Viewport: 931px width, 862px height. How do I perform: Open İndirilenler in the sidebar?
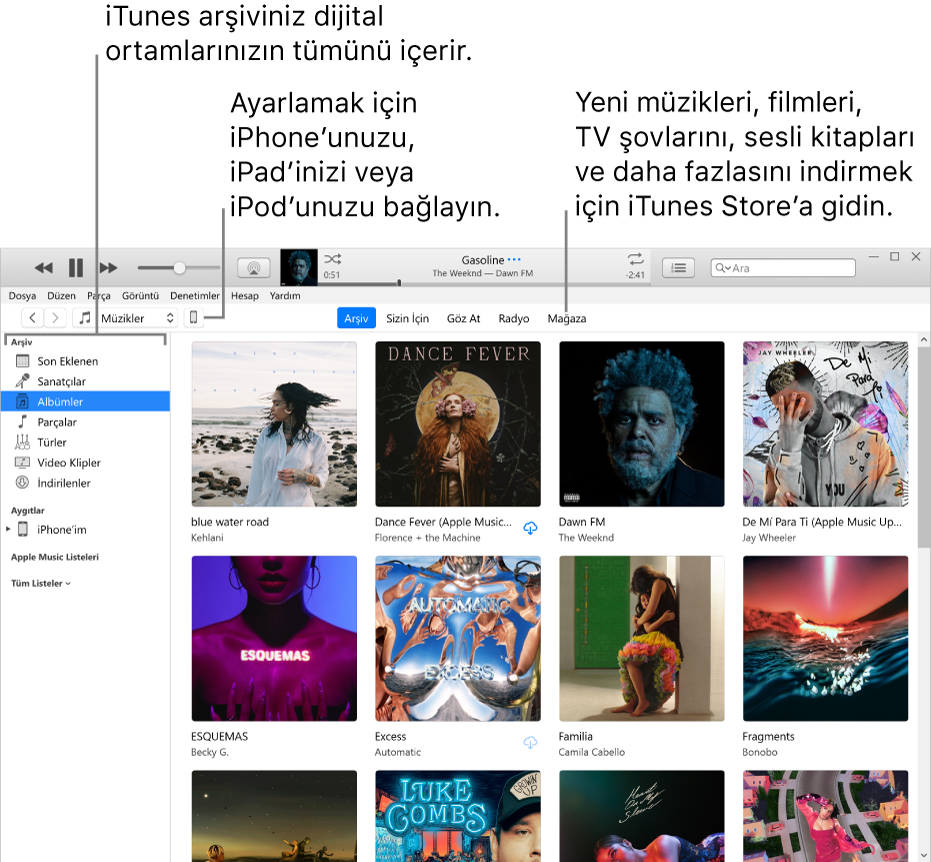(65, 483)
